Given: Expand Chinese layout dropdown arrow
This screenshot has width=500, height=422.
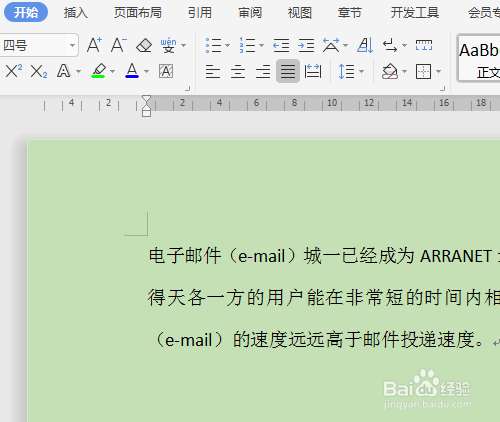Looking at the screenshot, I should point(346,45).
